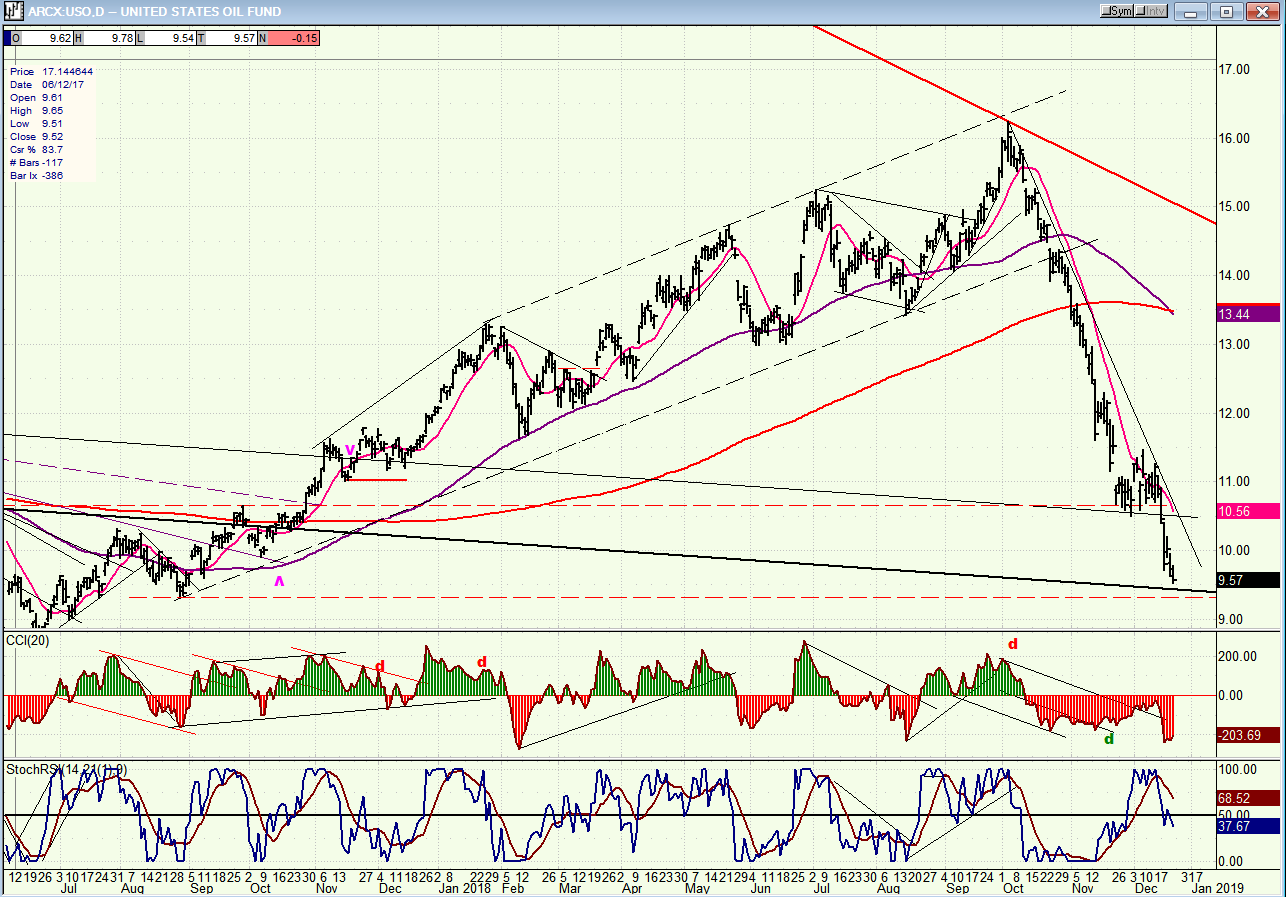This screenshot has width=1286, height=897.
Task: Click the 68.52 StochRSI value label
Action: click(1248, 799)
